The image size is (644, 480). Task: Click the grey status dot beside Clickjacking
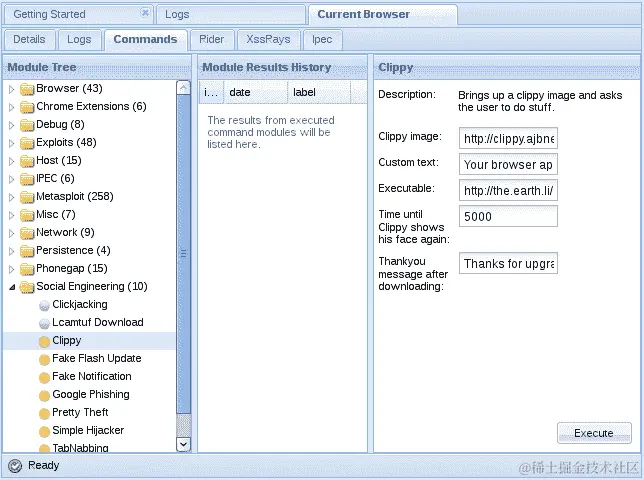(44, 305)
